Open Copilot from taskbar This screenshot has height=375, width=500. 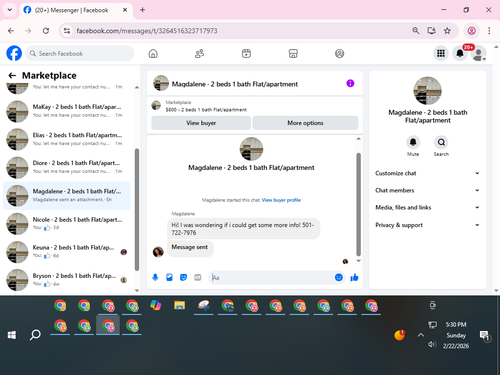click(156, 305)
